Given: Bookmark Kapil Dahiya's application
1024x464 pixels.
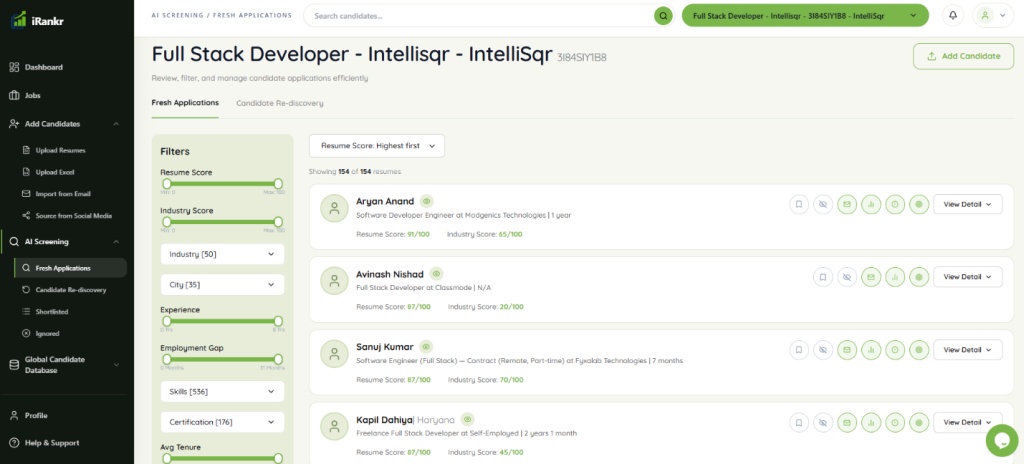Looking at the screenshot, I should coord(798,423).
